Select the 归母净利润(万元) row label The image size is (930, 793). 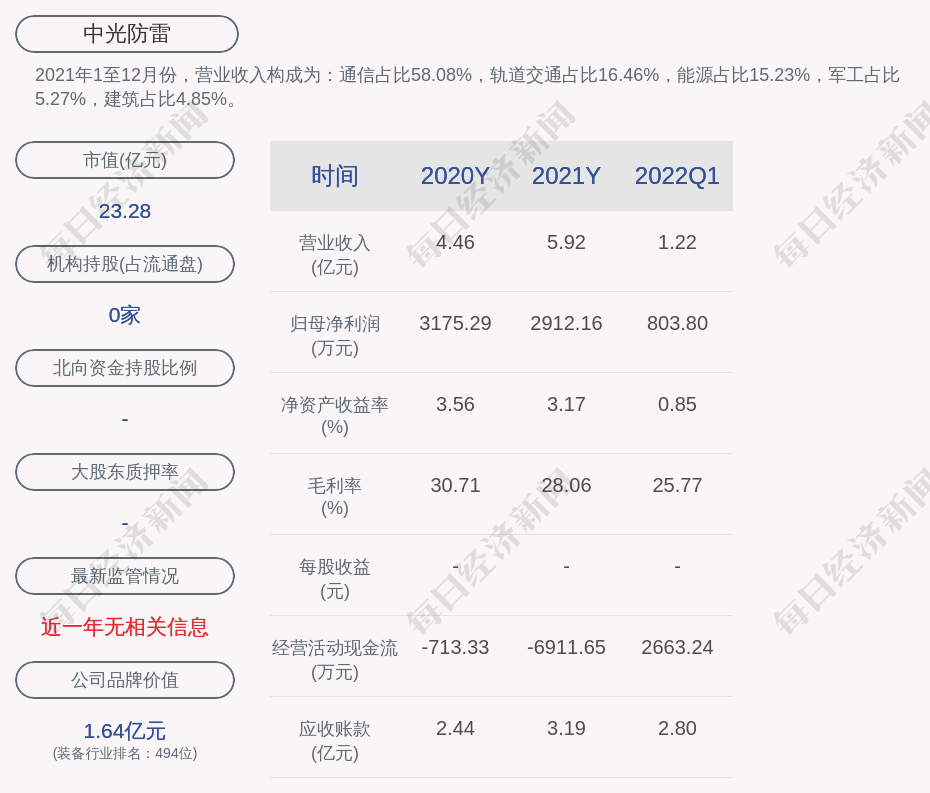[x=335, y=335]
